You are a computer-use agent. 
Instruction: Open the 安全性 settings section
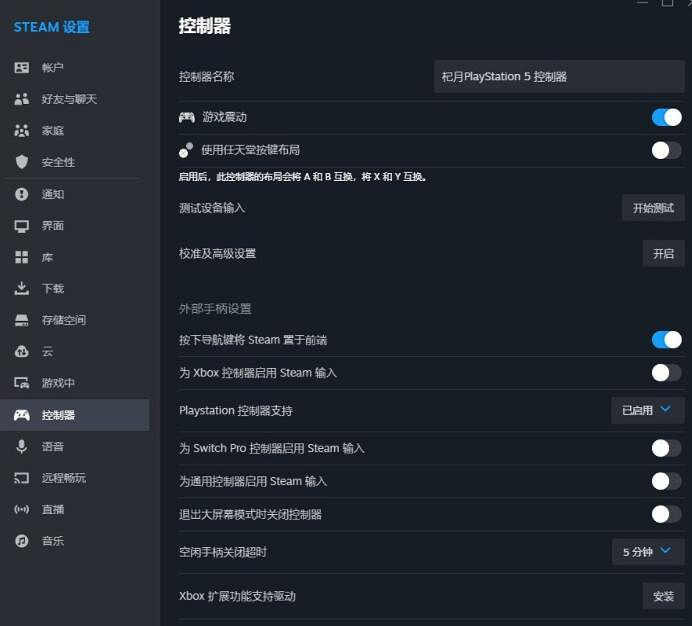[x=58, y=162]
